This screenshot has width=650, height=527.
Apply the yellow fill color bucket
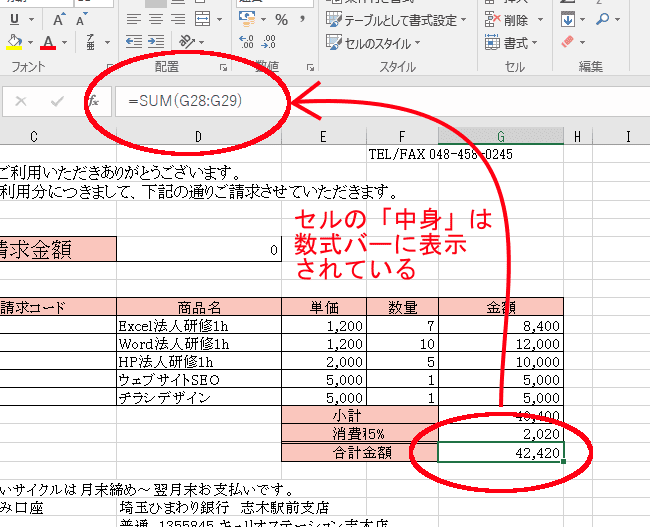tap(13, 43)
